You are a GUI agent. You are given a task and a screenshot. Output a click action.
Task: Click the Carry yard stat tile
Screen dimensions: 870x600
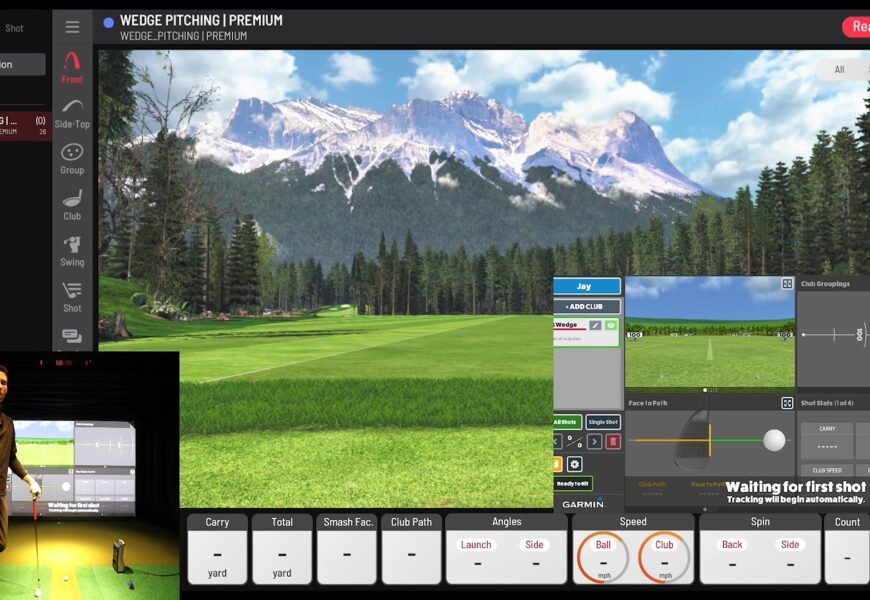(217, 549)
